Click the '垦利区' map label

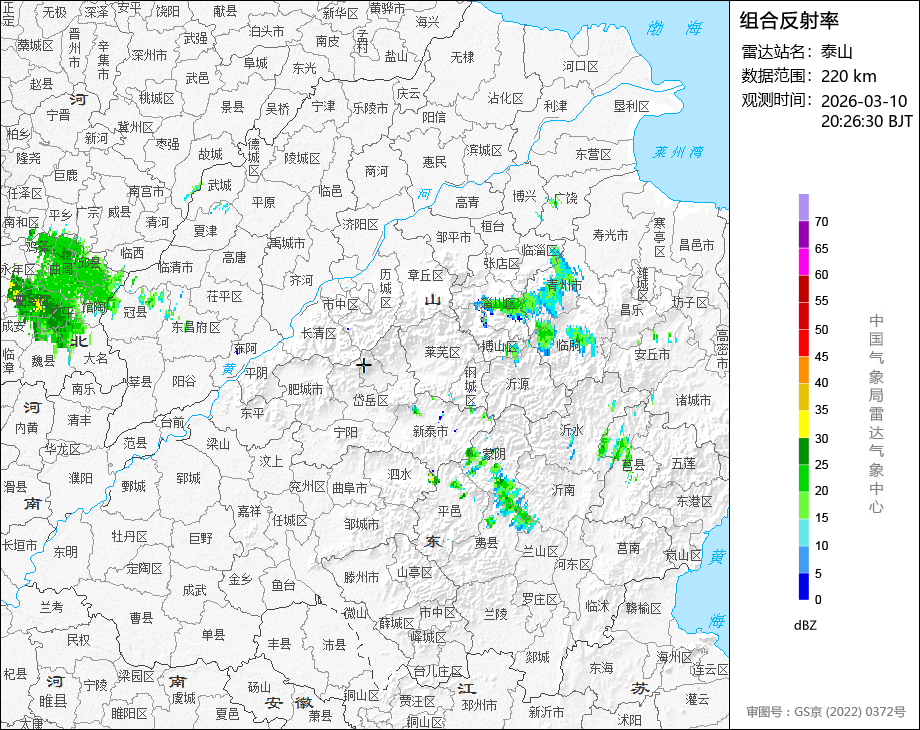(x=631, y=106)
